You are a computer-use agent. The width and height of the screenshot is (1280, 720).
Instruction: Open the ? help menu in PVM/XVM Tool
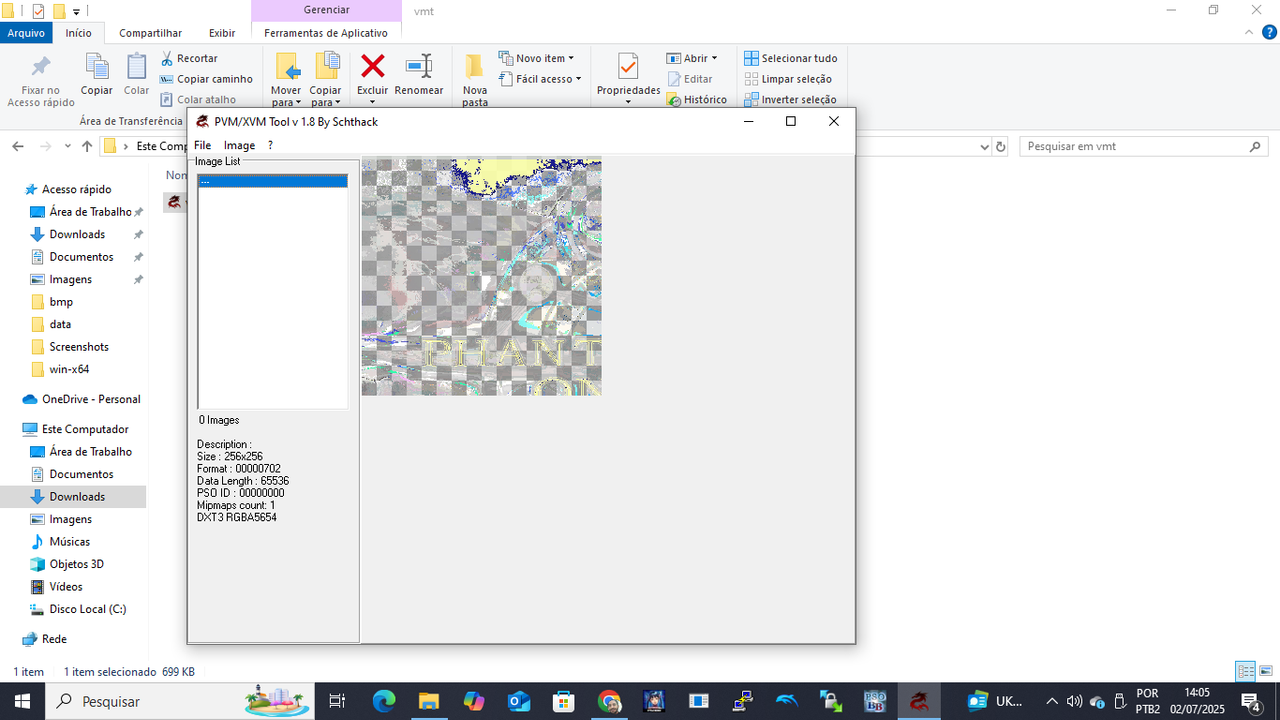pyautogui.click(x=270, y=145)
